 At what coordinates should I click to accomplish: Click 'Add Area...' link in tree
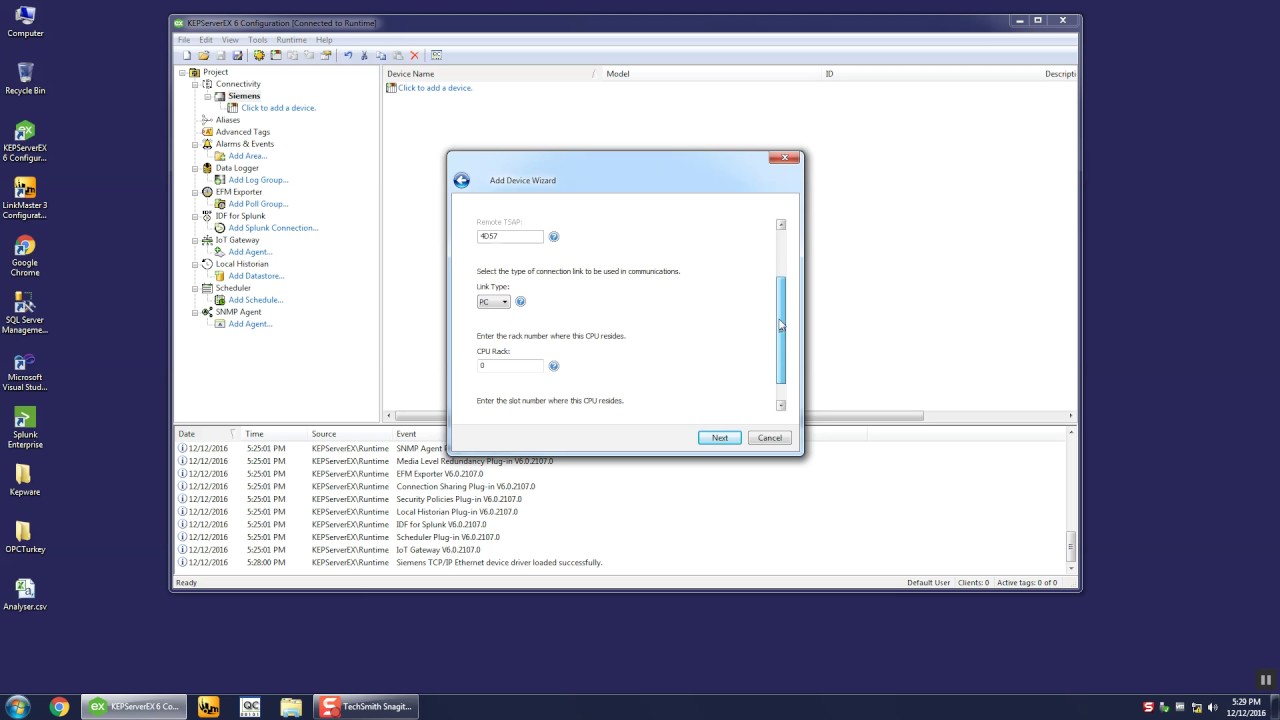pyautogui.click(x=247, y=156)
